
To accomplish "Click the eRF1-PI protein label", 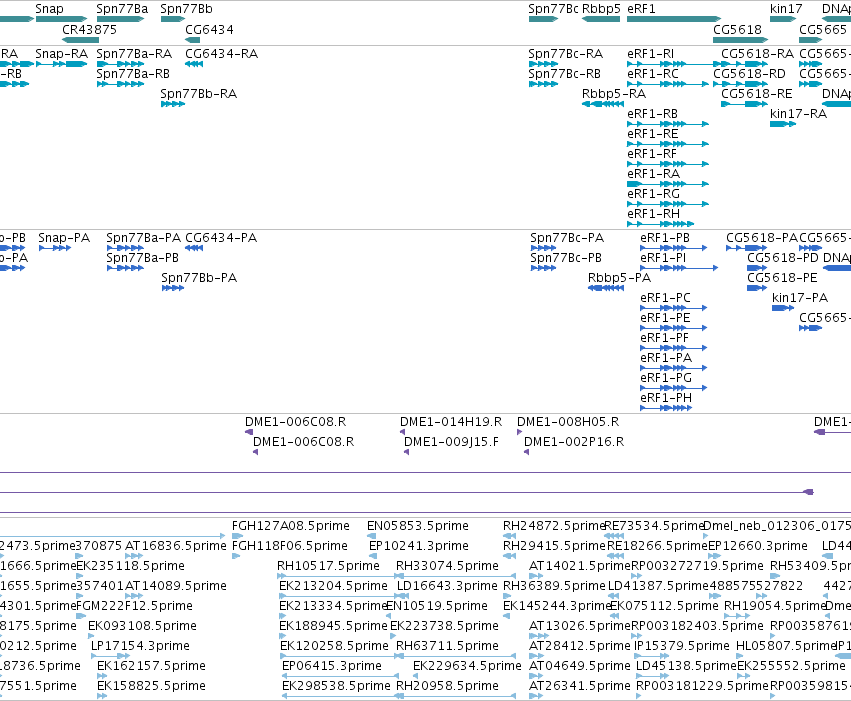I will 663,258.
